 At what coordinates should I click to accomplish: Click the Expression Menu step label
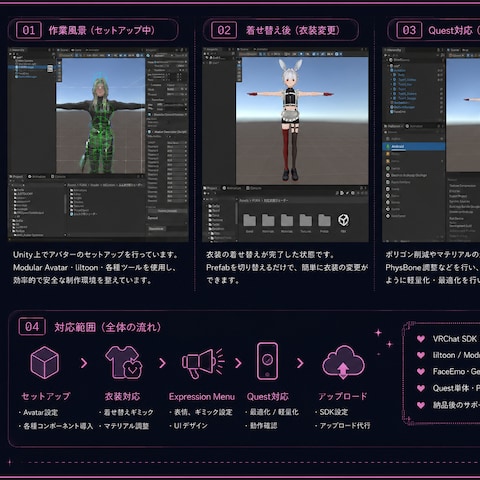coord(202,397)
